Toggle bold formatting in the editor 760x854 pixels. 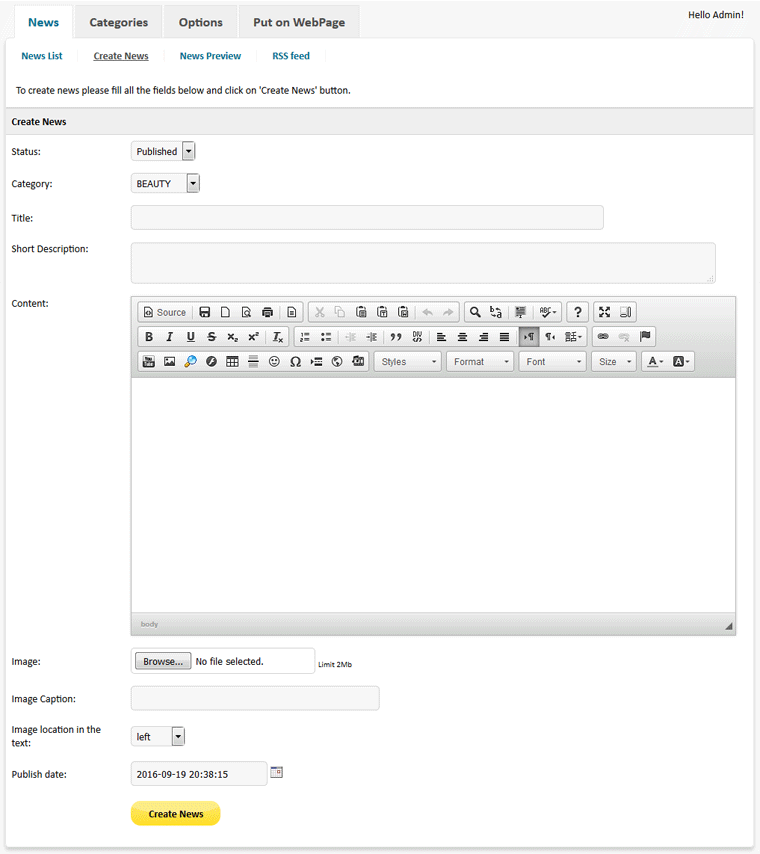tap(148, 337)
